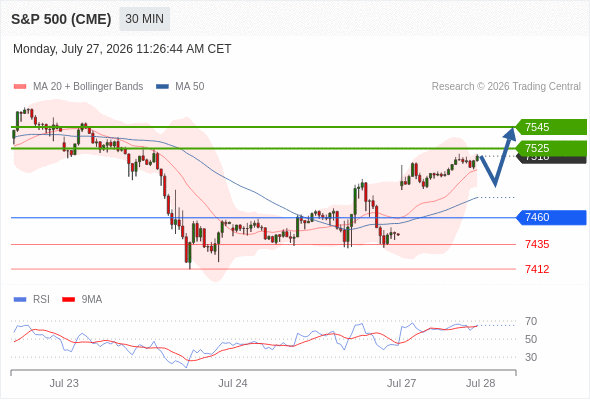Click the RSI 50 level label

point(531,339)
